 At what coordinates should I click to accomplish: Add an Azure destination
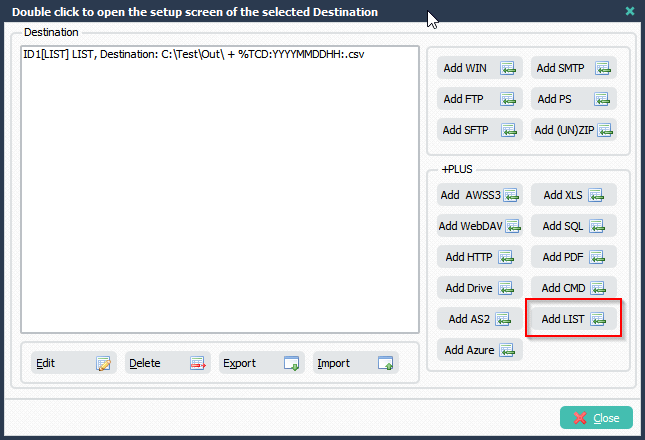point(480,350)
